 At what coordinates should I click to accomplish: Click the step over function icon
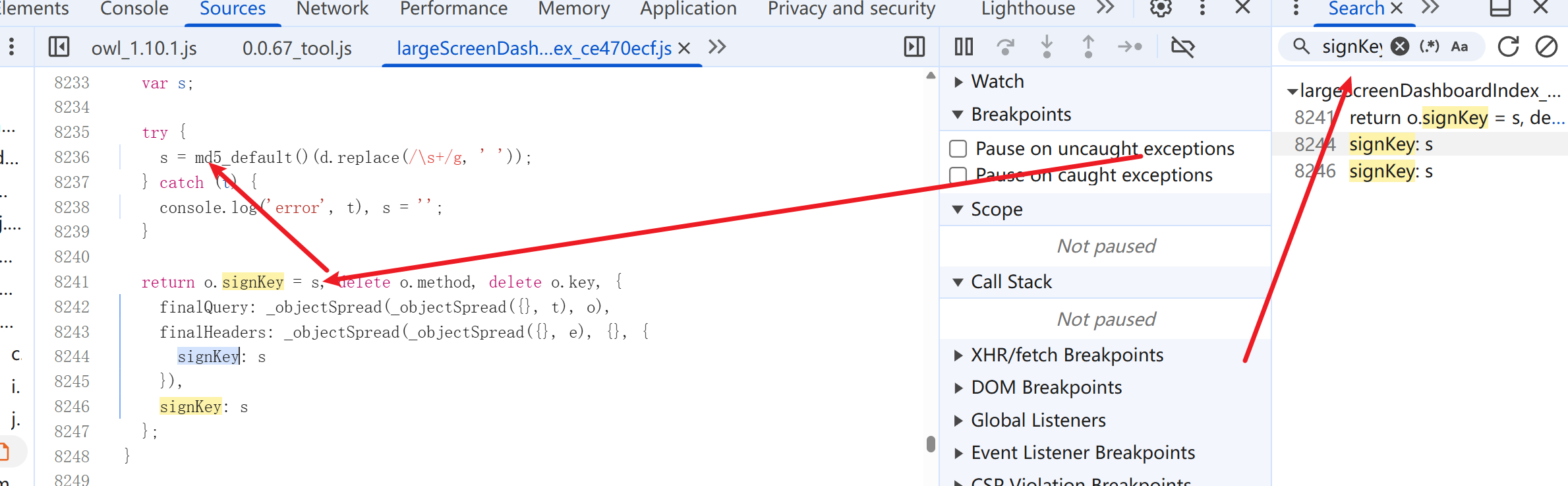point(1005,47)
